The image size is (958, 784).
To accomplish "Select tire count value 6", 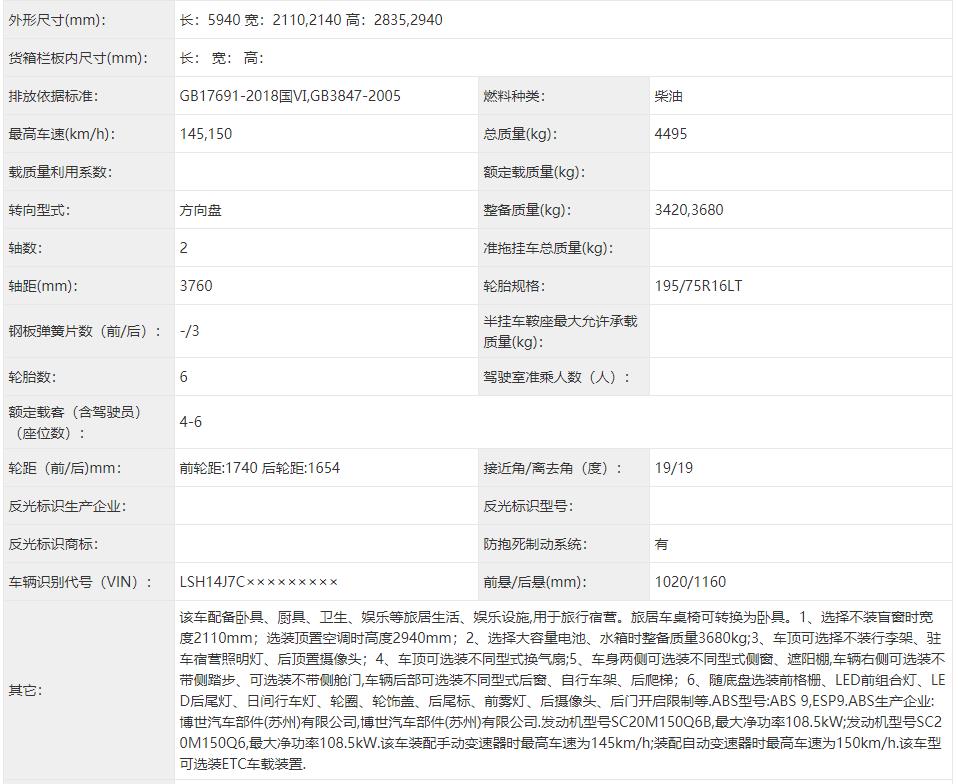I will point(184,377).
